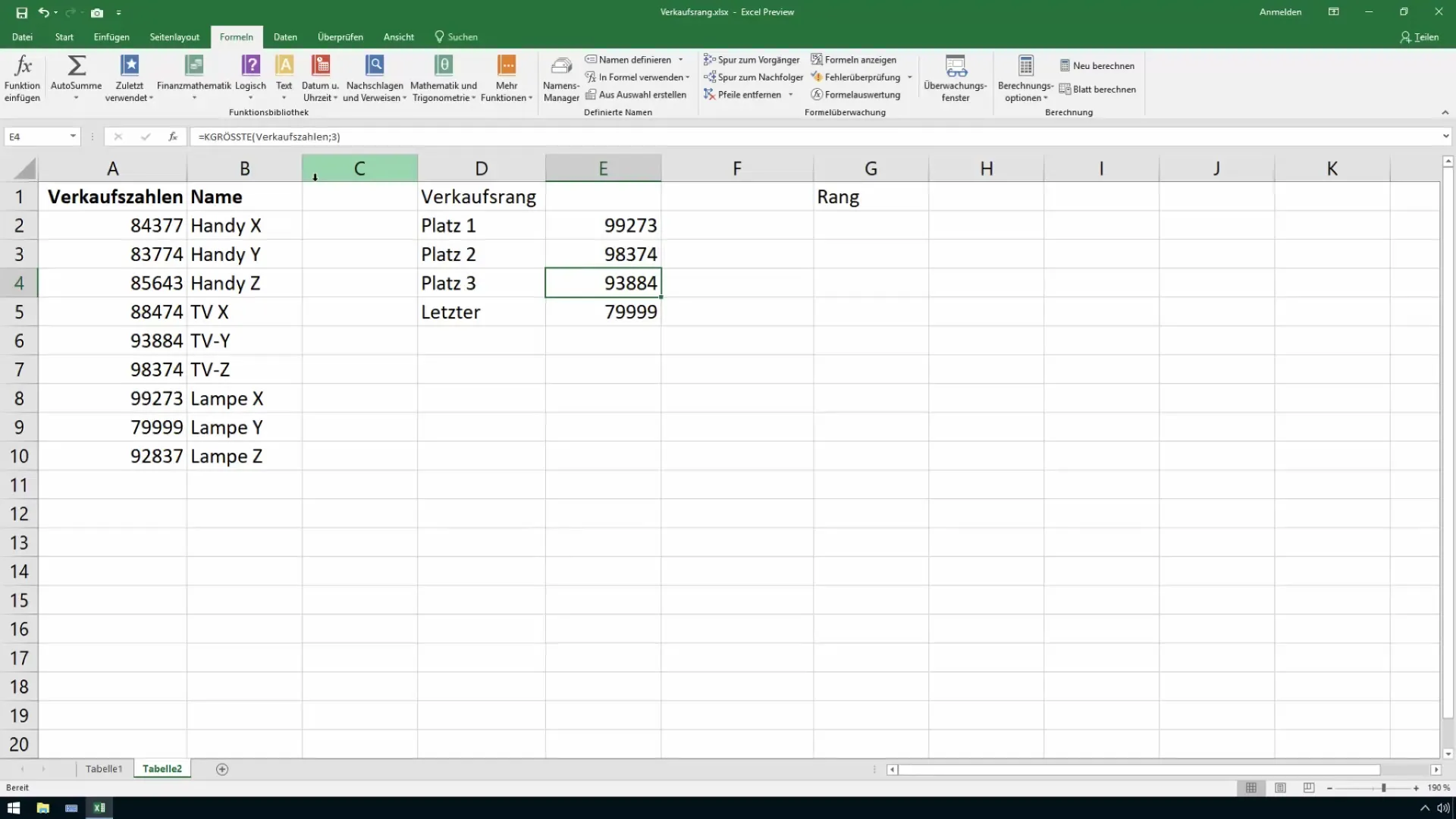Select the Formeln ribbon tab
Image resolution: width=1456 pixels, height=819 pixels.
[x=236, y=37]
